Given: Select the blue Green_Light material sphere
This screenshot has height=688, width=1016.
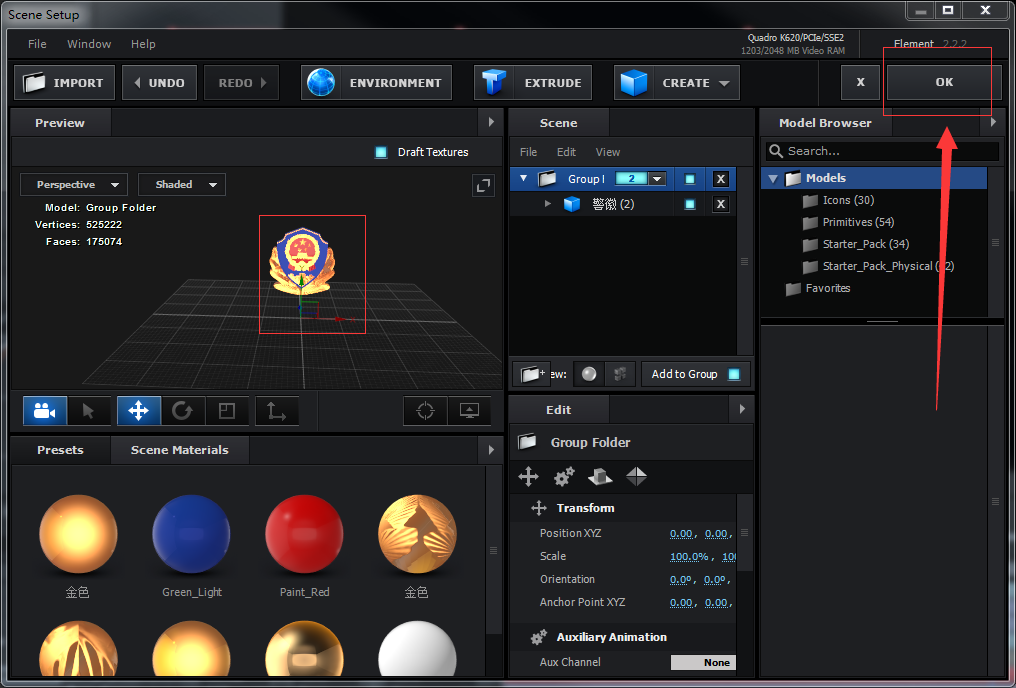Looking at the screenshot, I should pyautogui.click(x=191, y=534).
